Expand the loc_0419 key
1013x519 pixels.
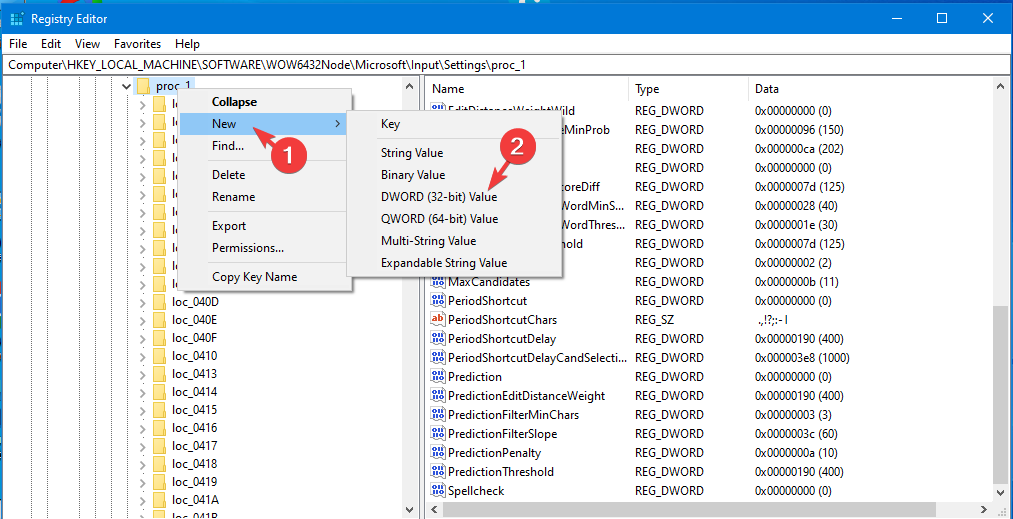(143, 482)
